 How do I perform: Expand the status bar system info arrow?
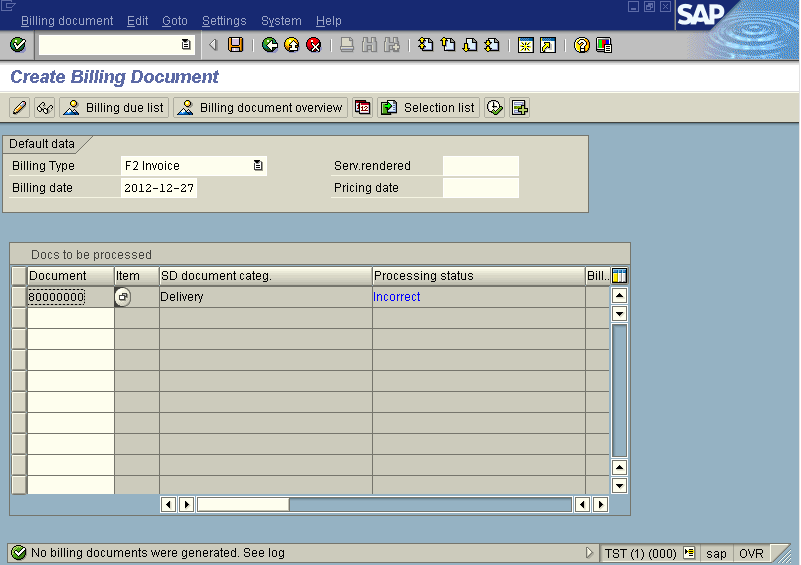click(590, 553)
